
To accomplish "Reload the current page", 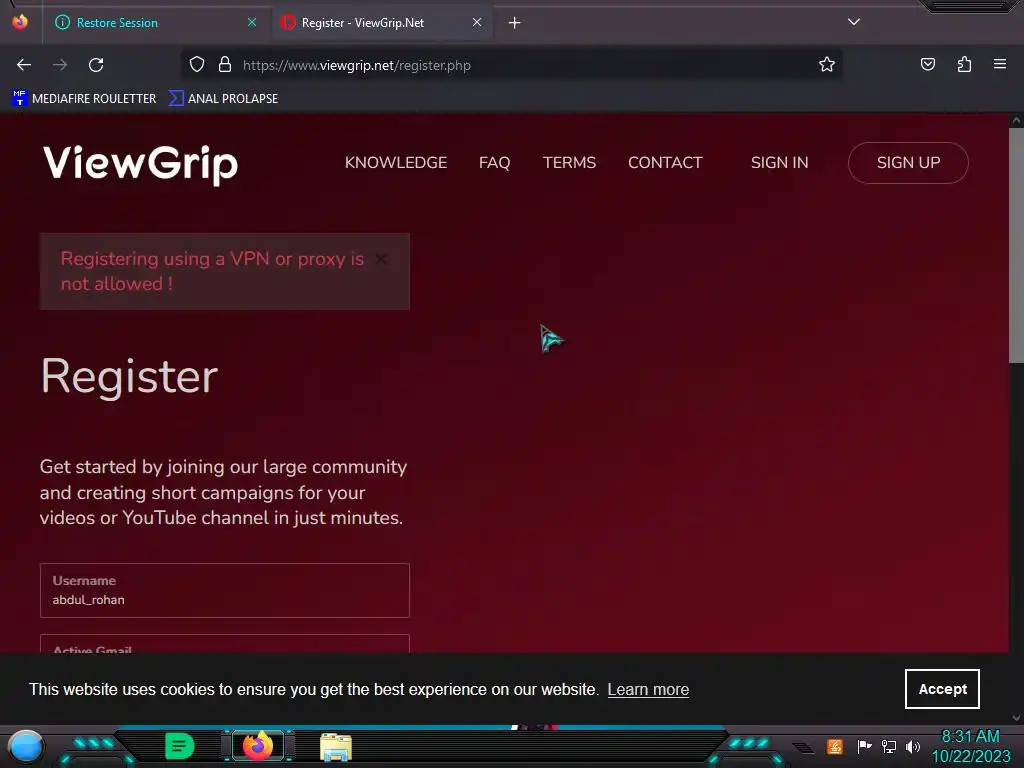I will (96, 65).
